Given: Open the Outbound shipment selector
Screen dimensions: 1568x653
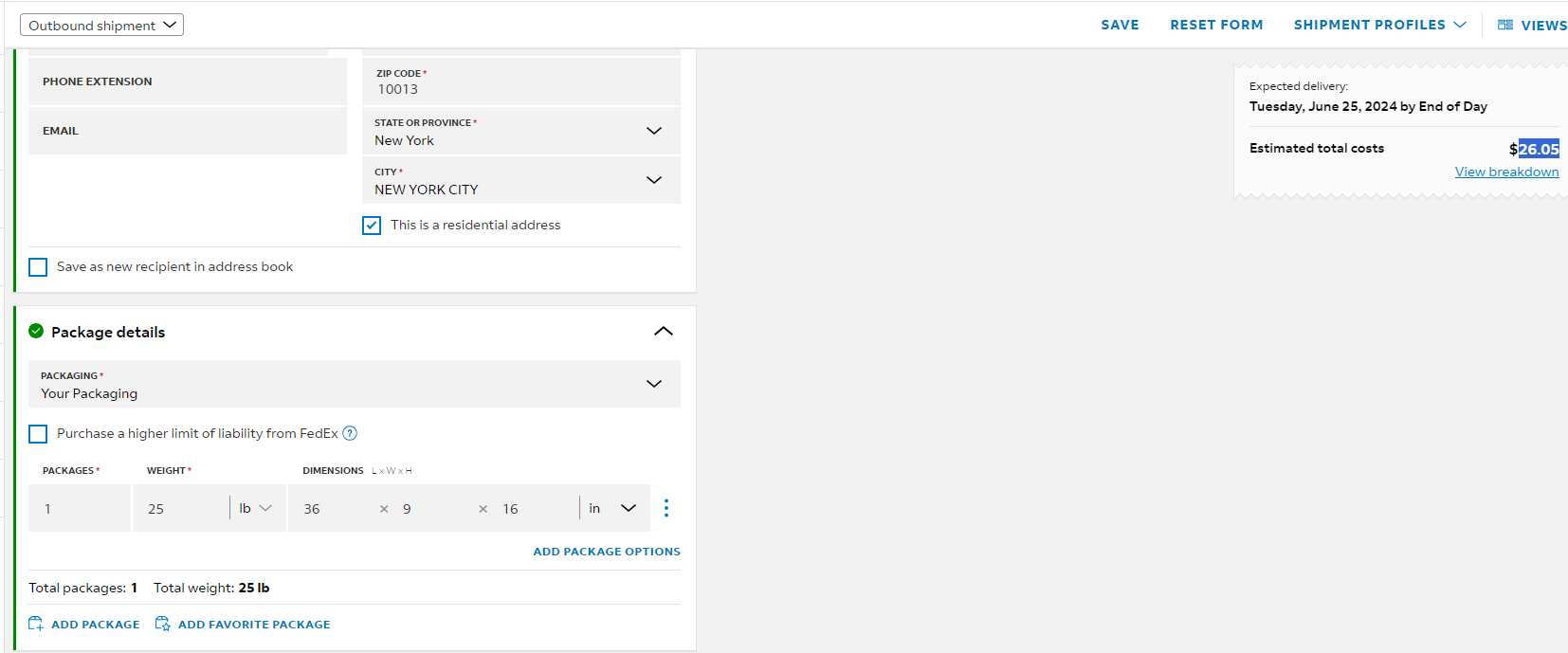Looking at the screenshot, I should click(x=101, y=25).
